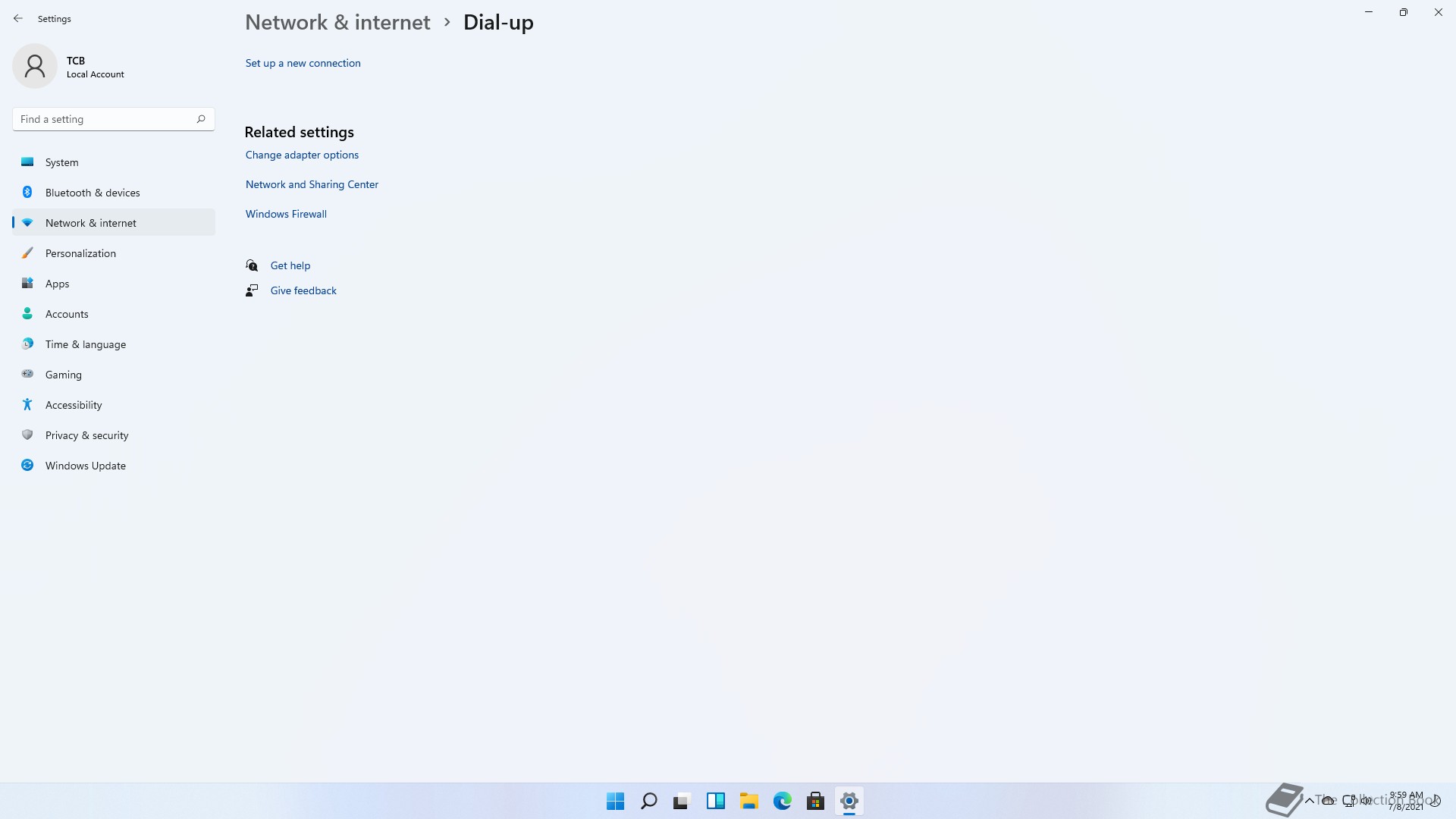
Task: Select Network & internet in sidebar
Action: coord(114,223)
